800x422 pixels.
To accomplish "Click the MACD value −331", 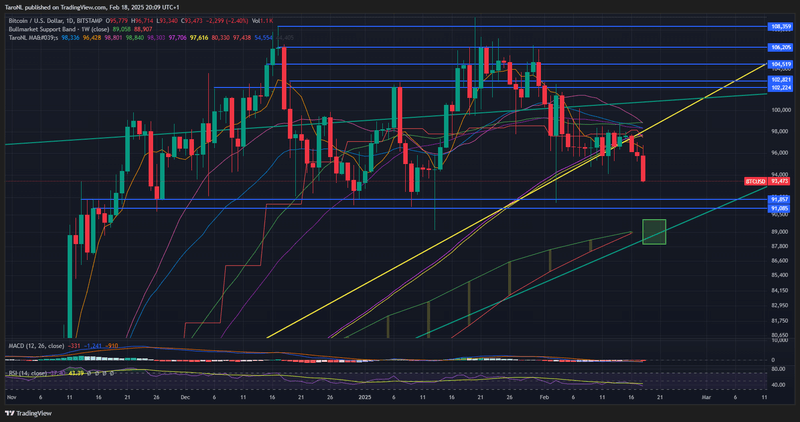I will click(x=74, y=346).
